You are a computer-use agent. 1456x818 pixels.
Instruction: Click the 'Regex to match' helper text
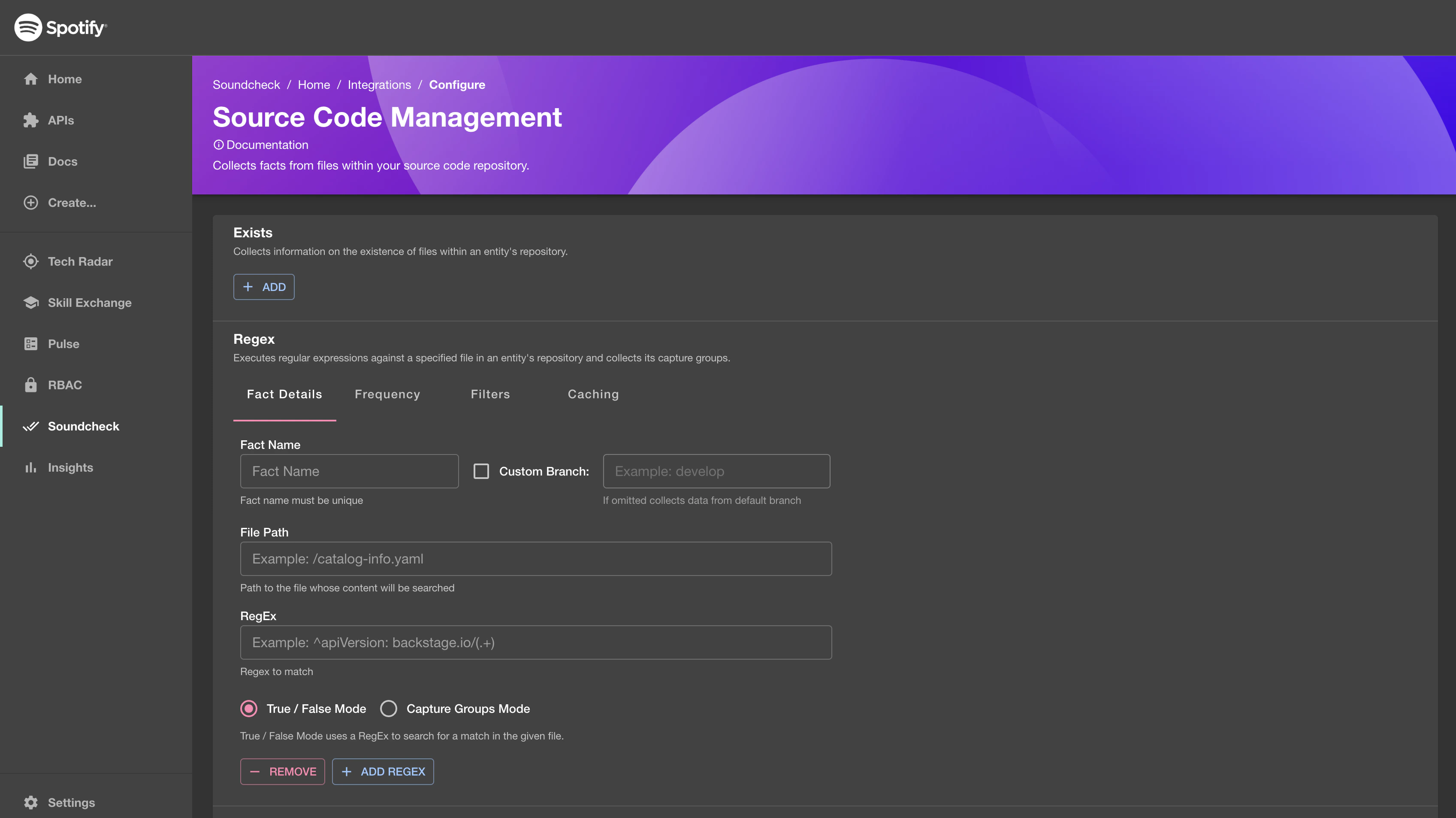click(x=276, y=672)
